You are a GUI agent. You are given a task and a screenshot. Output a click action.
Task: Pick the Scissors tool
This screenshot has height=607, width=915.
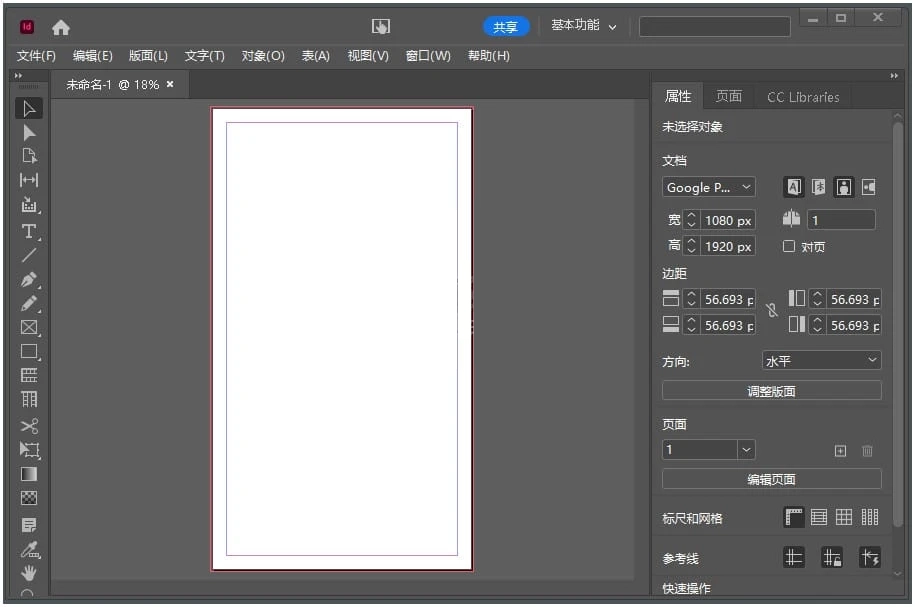click(x=29, y=426)
